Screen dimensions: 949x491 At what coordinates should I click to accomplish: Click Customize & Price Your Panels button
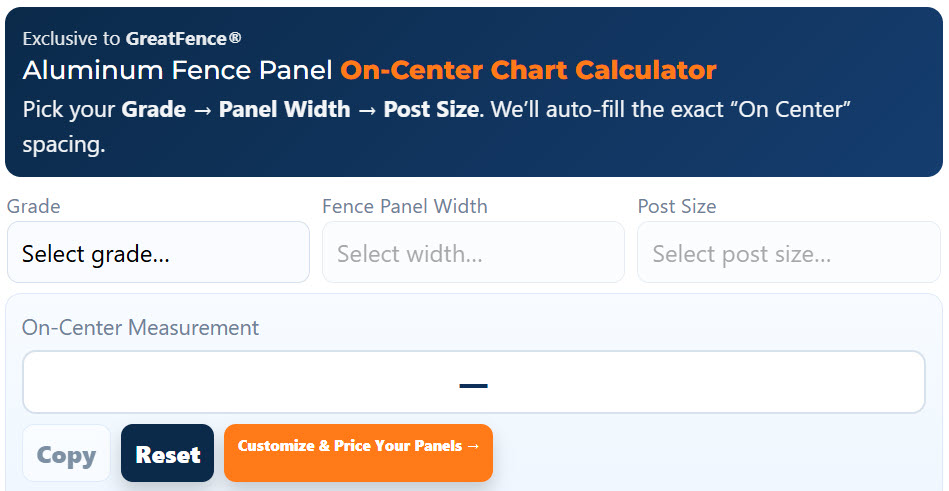pyautogui.click(x=358, y=453)
